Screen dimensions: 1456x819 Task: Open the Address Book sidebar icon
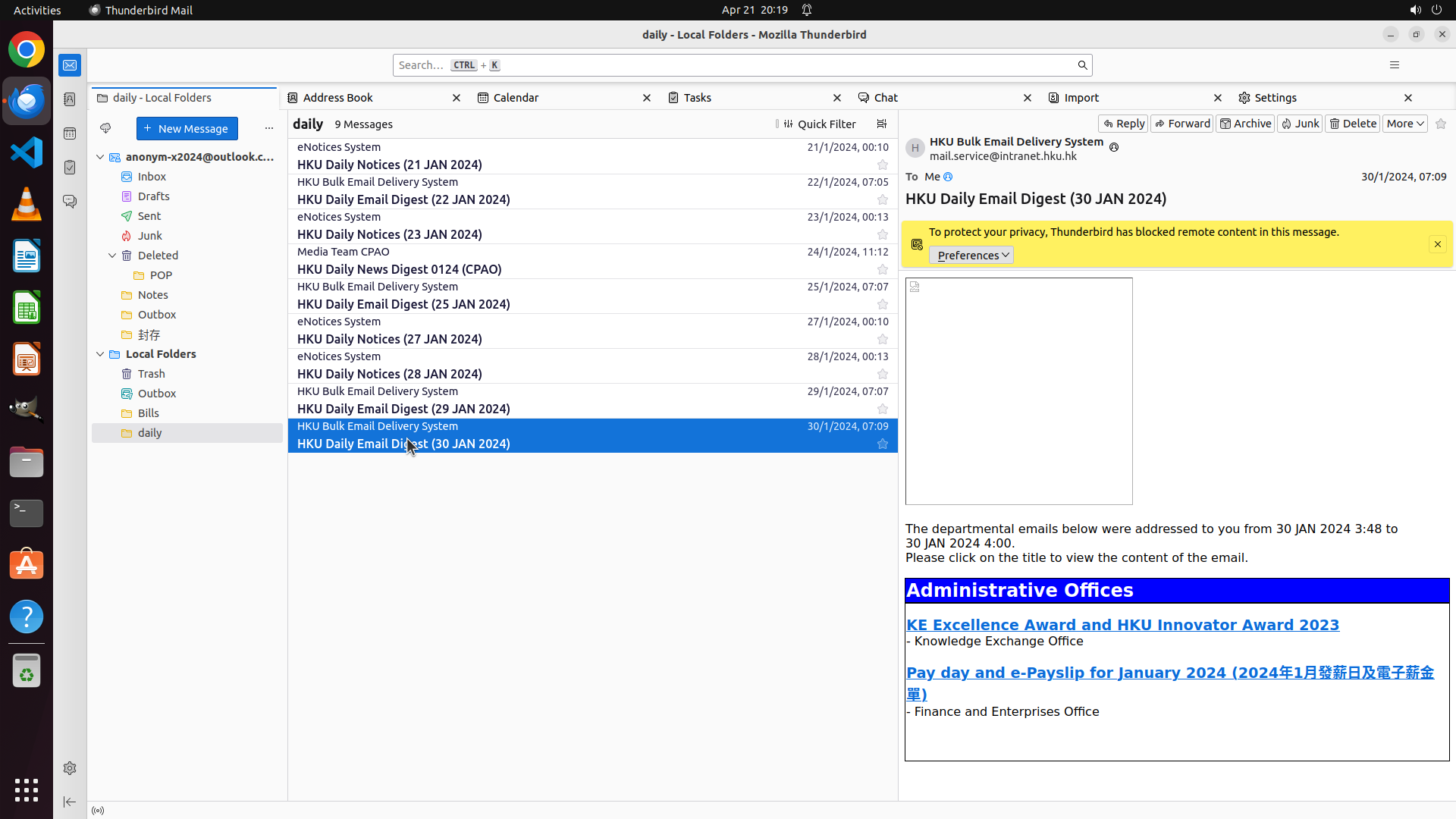click(70, 99)
